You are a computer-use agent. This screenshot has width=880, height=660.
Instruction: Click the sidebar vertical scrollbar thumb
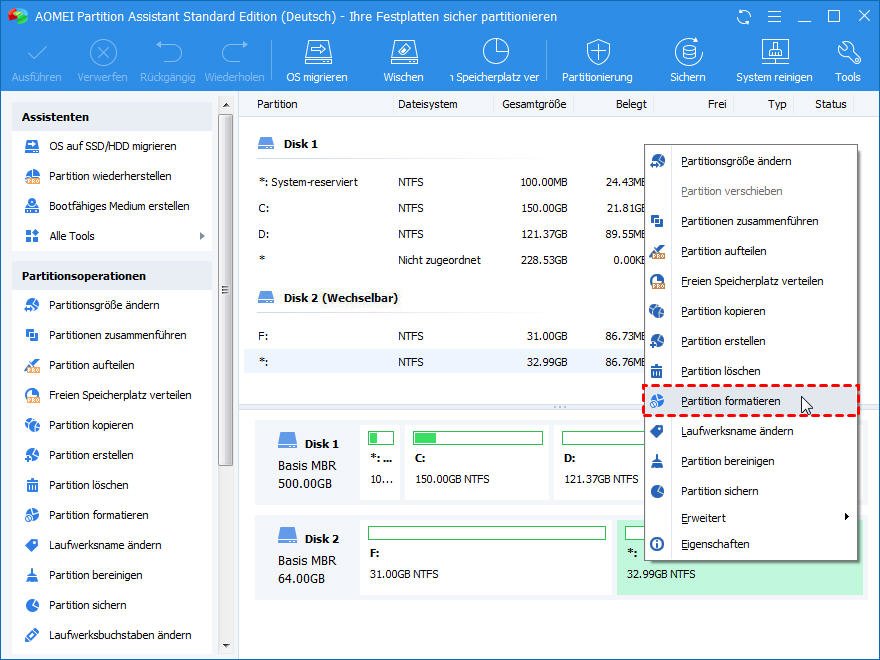(x=226, y=290)
